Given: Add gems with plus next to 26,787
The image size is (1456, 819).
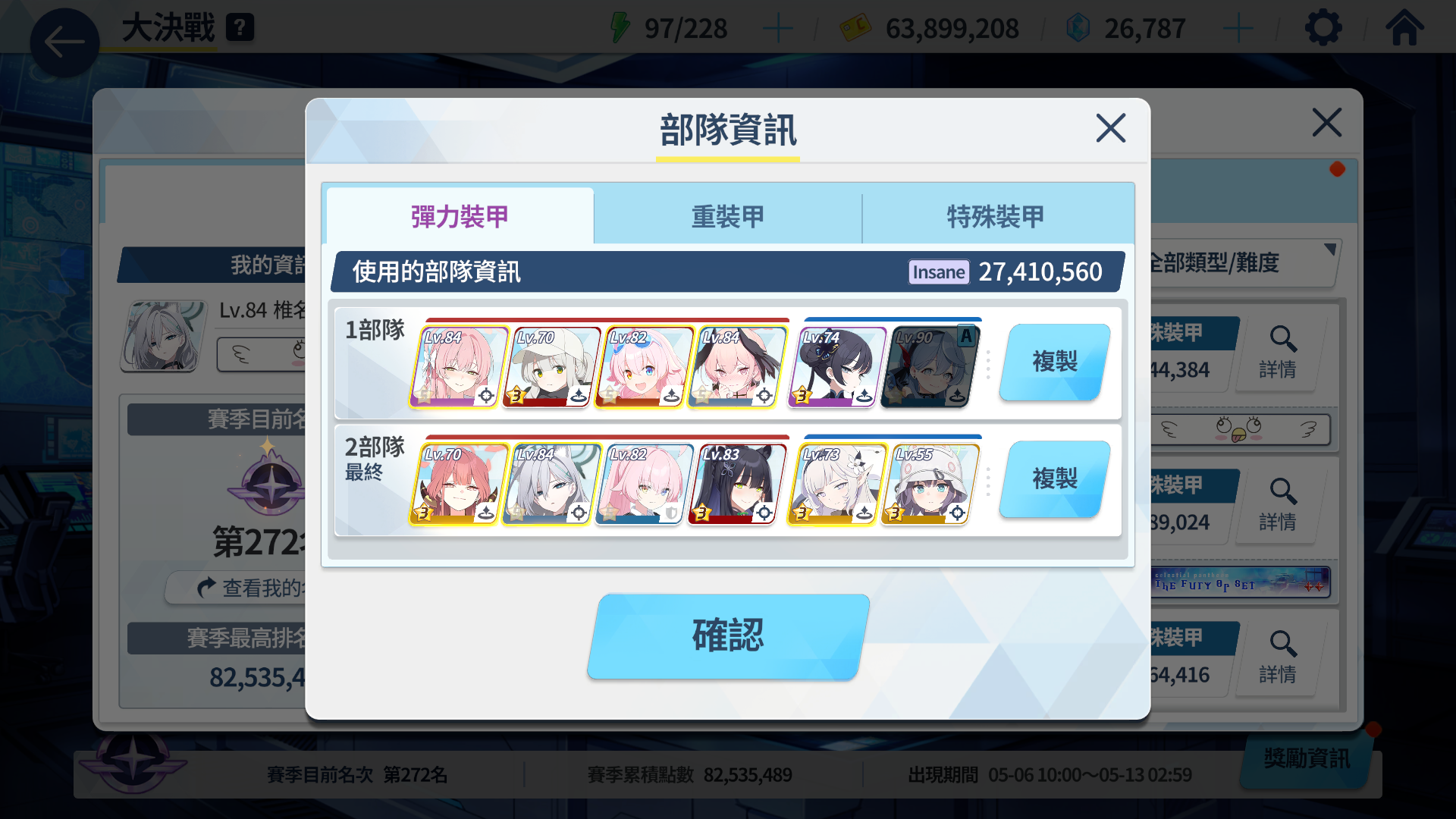Looking at the screenshot, I should (x=1238, y=29).
